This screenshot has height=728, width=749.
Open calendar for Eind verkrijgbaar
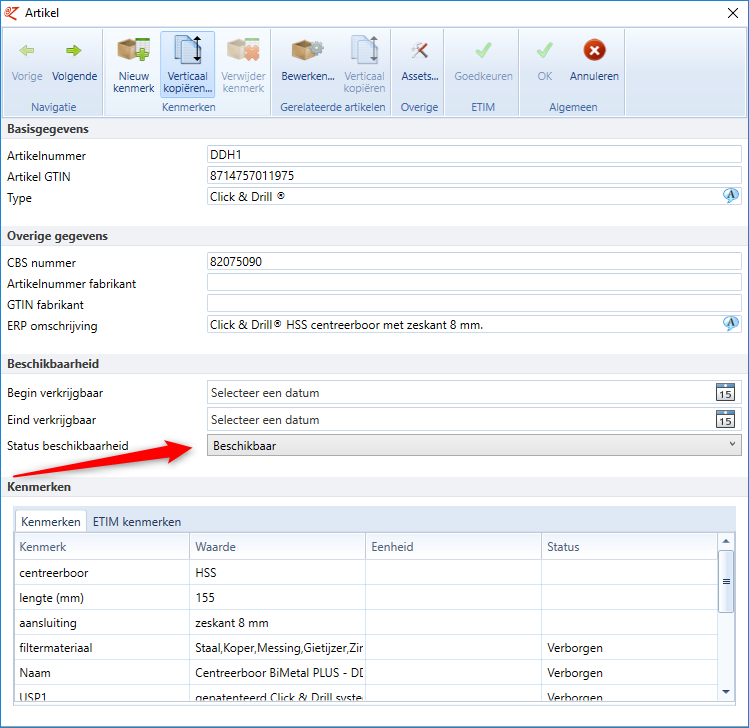(725, 419)
